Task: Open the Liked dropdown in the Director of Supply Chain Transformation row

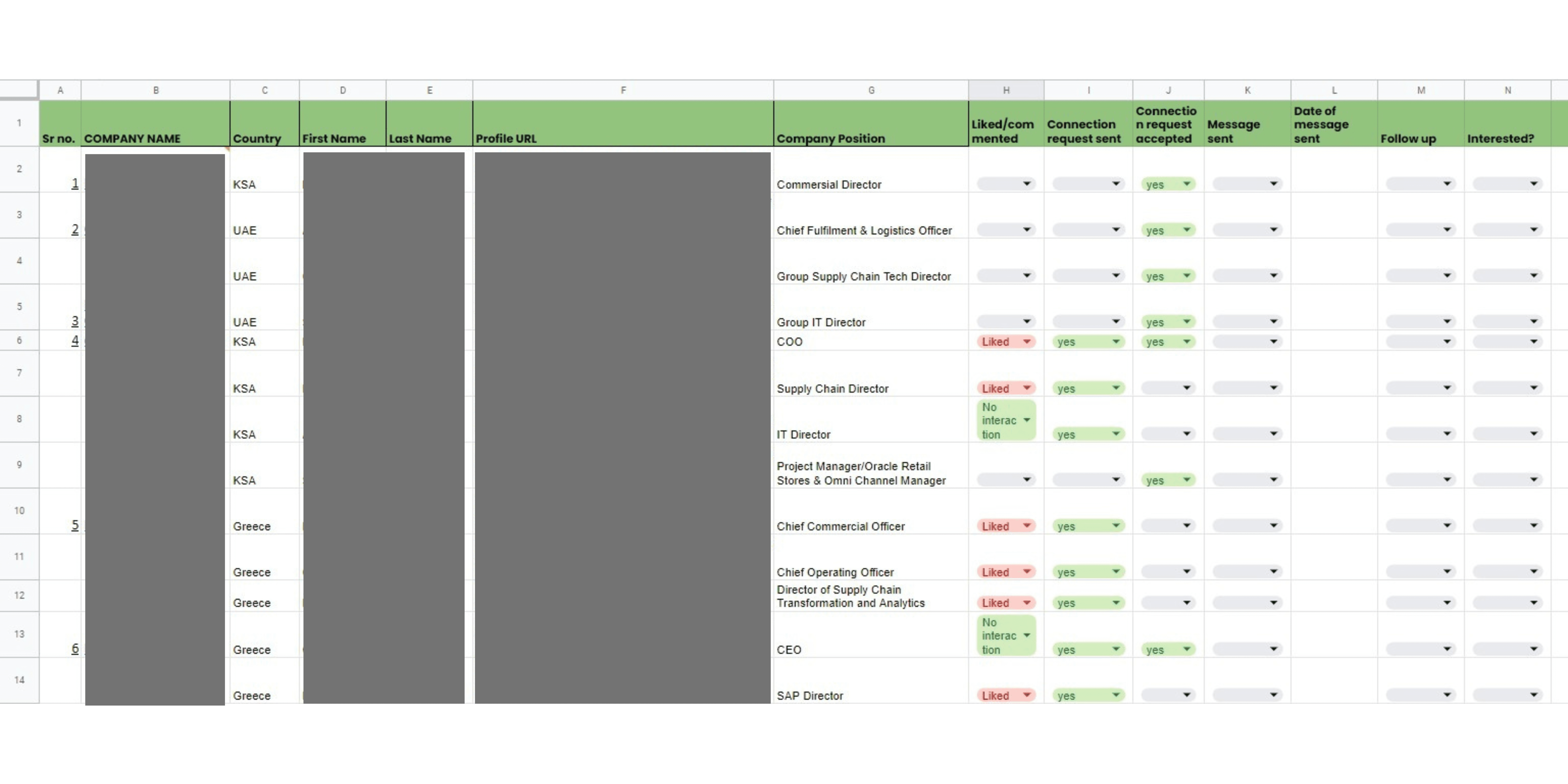Action: coord(1006,602)
